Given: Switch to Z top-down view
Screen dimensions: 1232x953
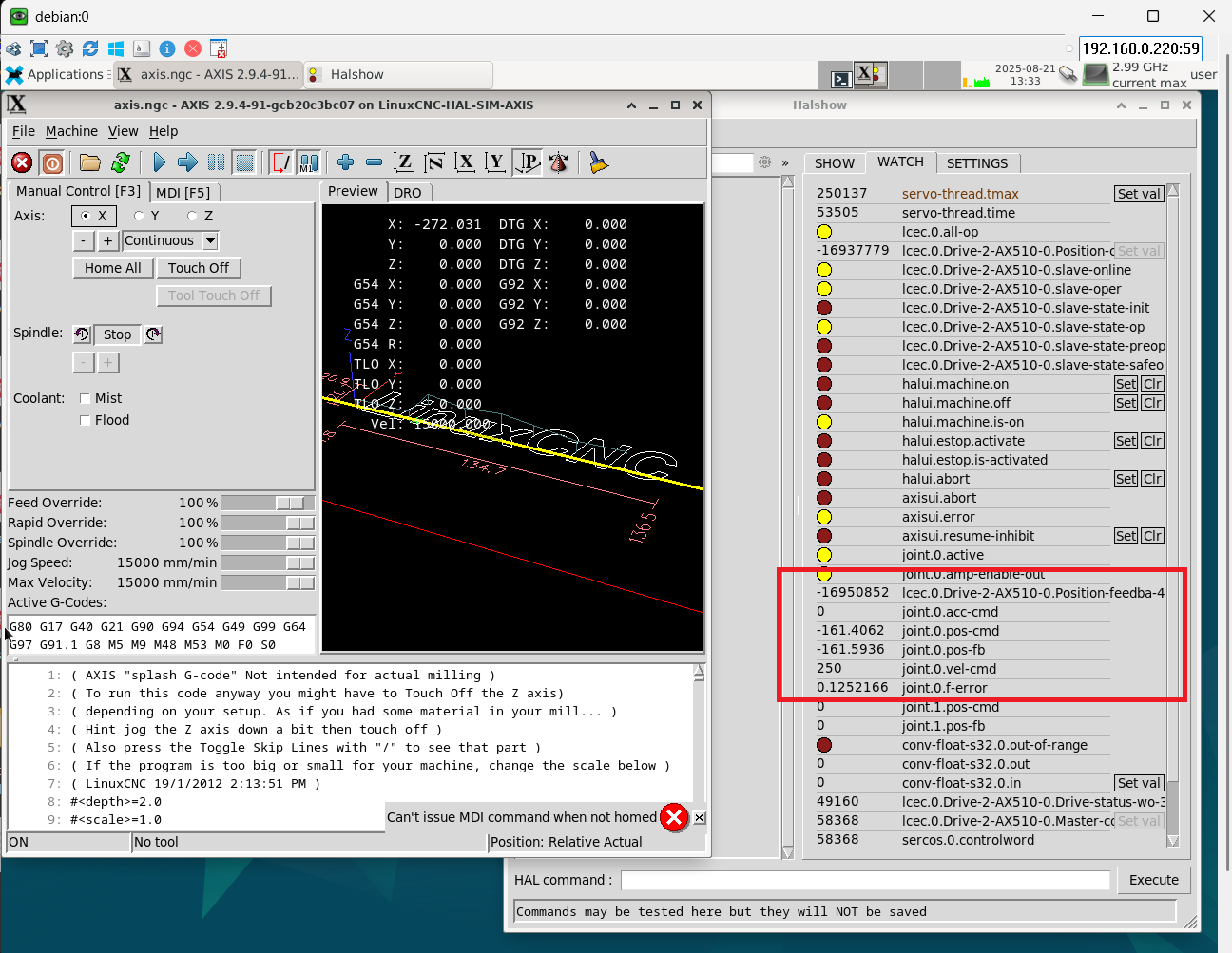Looking at the screenshot, I should (404, 162).
